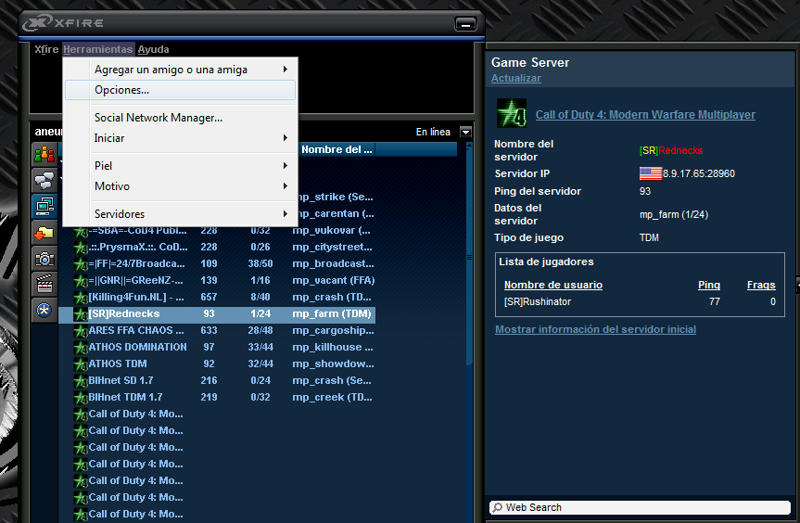Screen dimensions: 800x523
Task: Open the favorites star icon in sidebar
Action: pos(44,310)
